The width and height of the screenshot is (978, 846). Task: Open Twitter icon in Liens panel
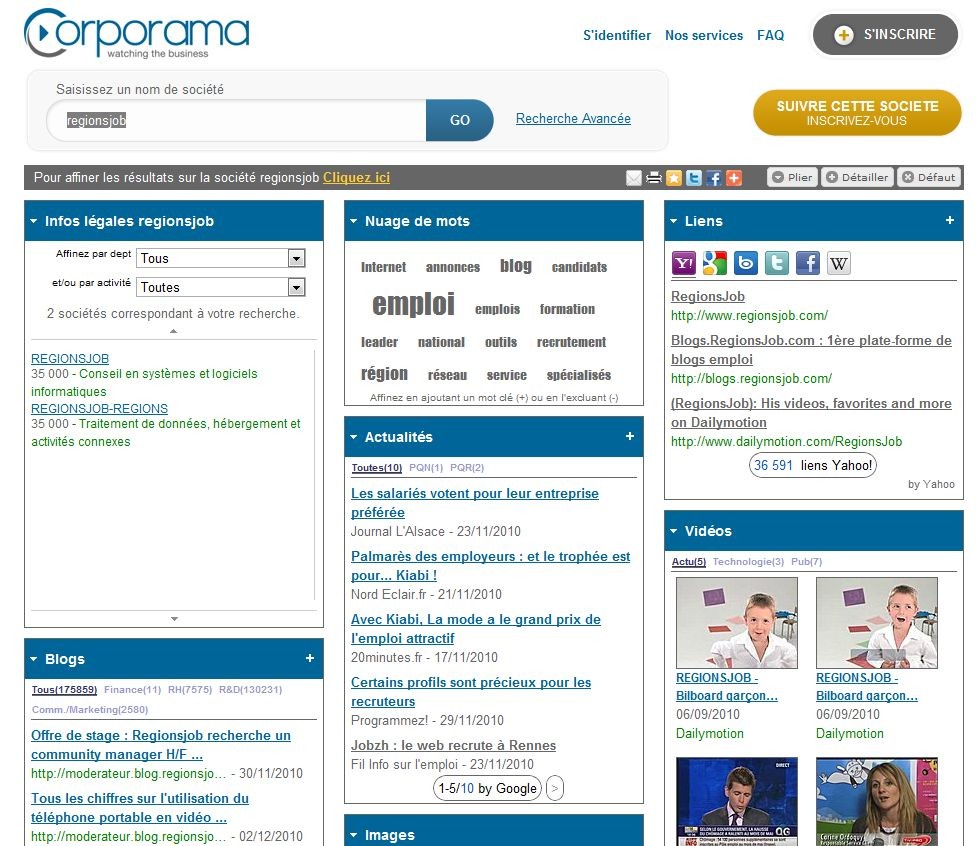click(x=777, y=263)
